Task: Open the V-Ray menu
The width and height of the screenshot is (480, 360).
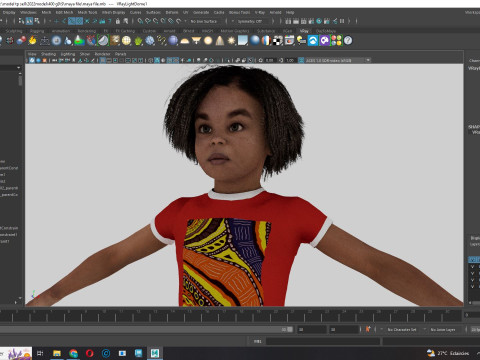Action: 260,12
